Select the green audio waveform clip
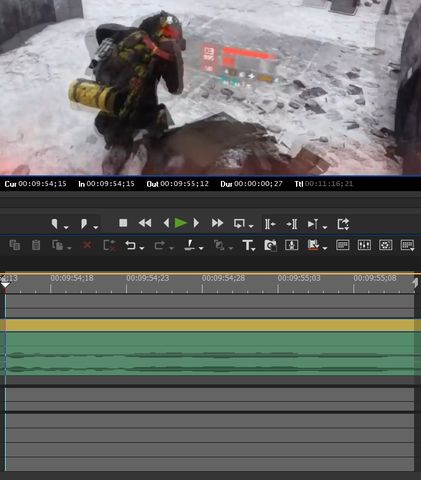The width and height of the screenshot is (421, 480). coord(210,354)
